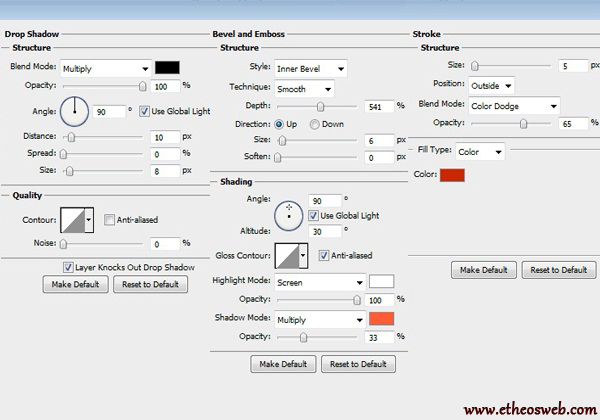Open the Stroke Fill Type dropdown
This screenshot has width=600, height=420.
click(x=480, y=152)
